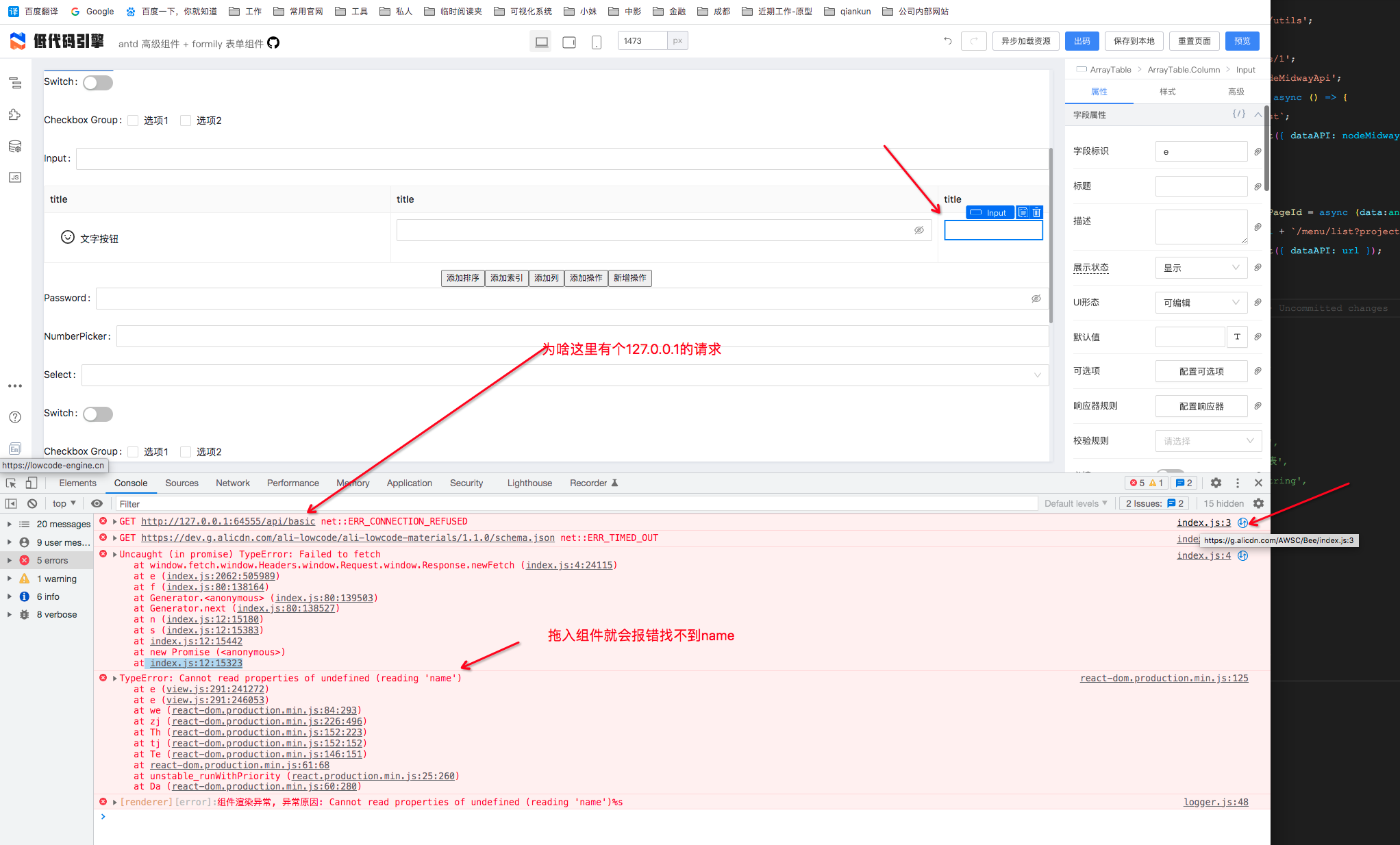
Task: Open the Network tab in DevTools
Action: (232, 483)
